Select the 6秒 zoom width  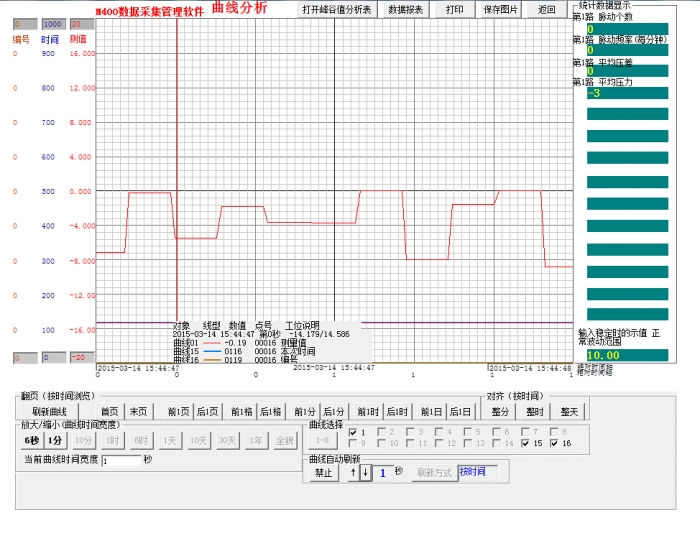point(32,440)
